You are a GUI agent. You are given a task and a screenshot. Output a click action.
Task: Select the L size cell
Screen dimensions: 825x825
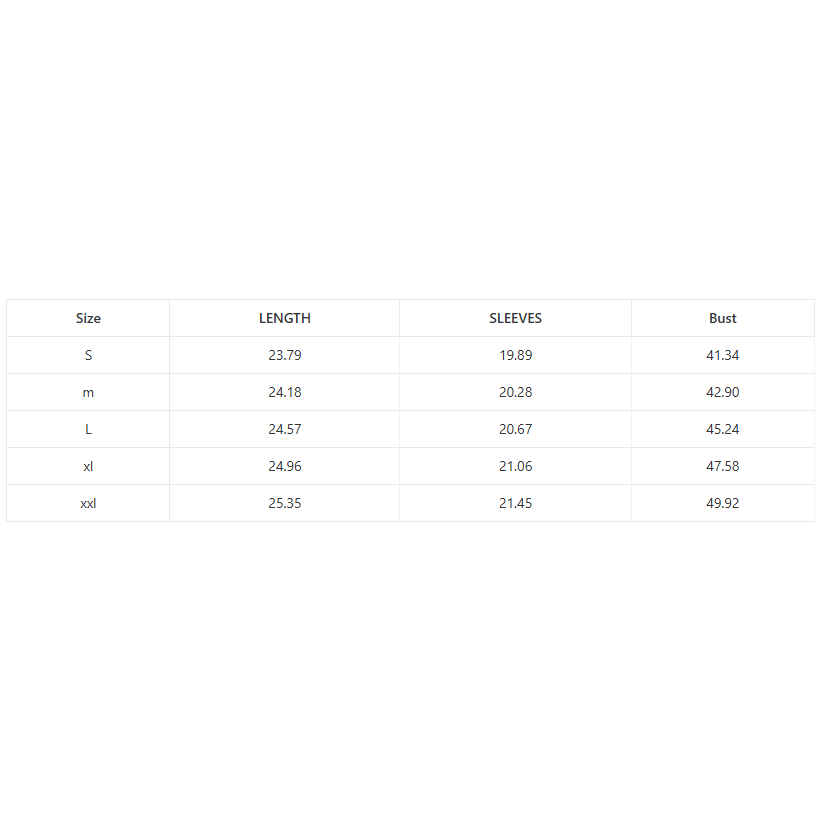(x=88, y=429)
